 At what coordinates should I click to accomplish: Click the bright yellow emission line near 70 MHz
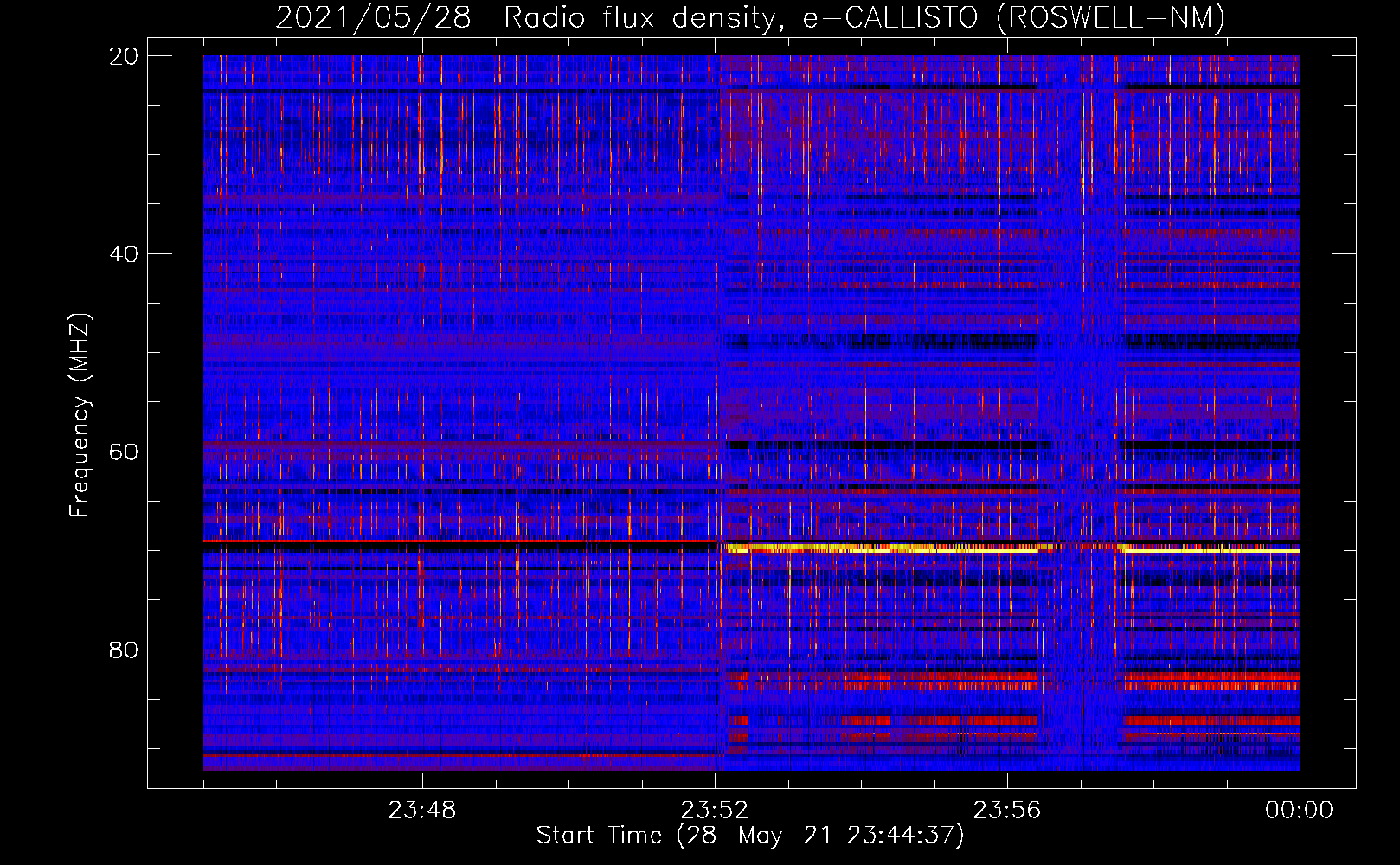1012,548
